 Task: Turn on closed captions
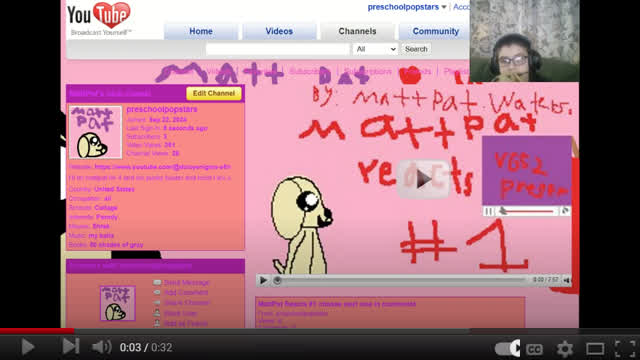click(534, 349)
